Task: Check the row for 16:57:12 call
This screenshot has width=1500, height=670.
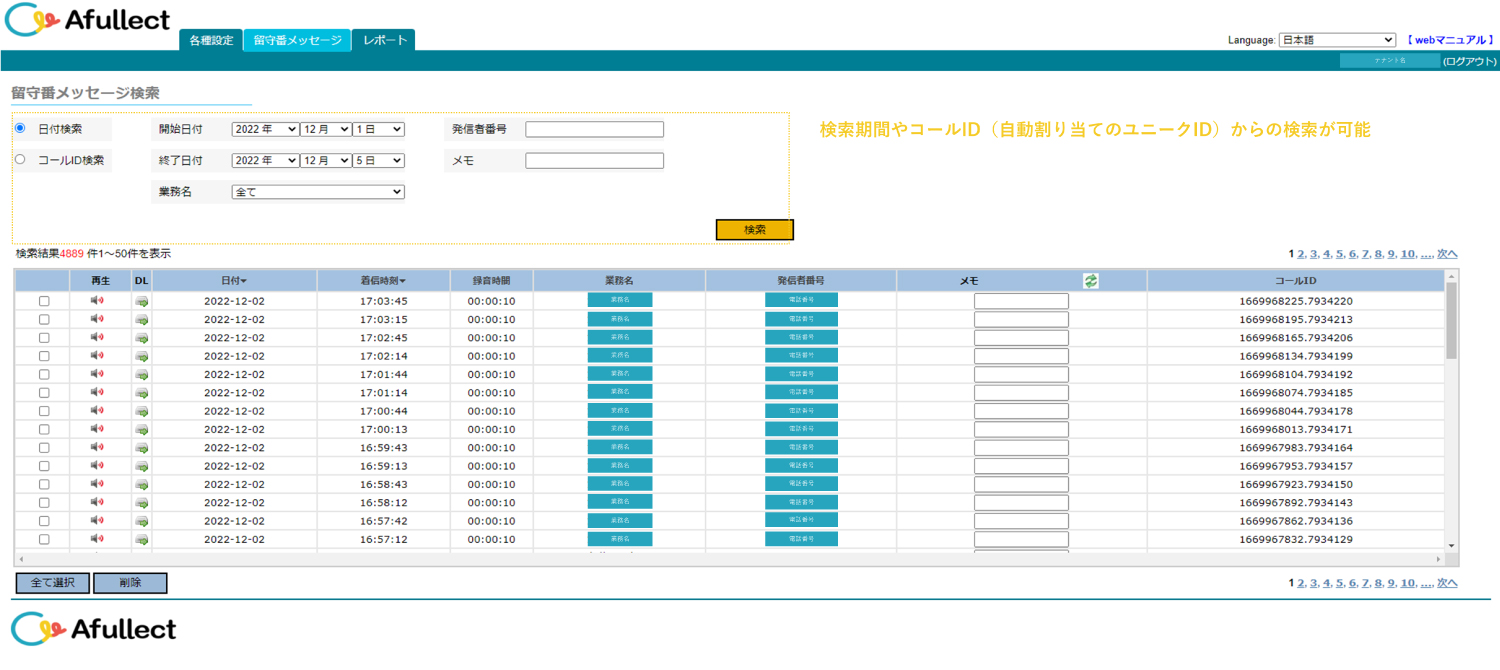Action: coord(44,539)
